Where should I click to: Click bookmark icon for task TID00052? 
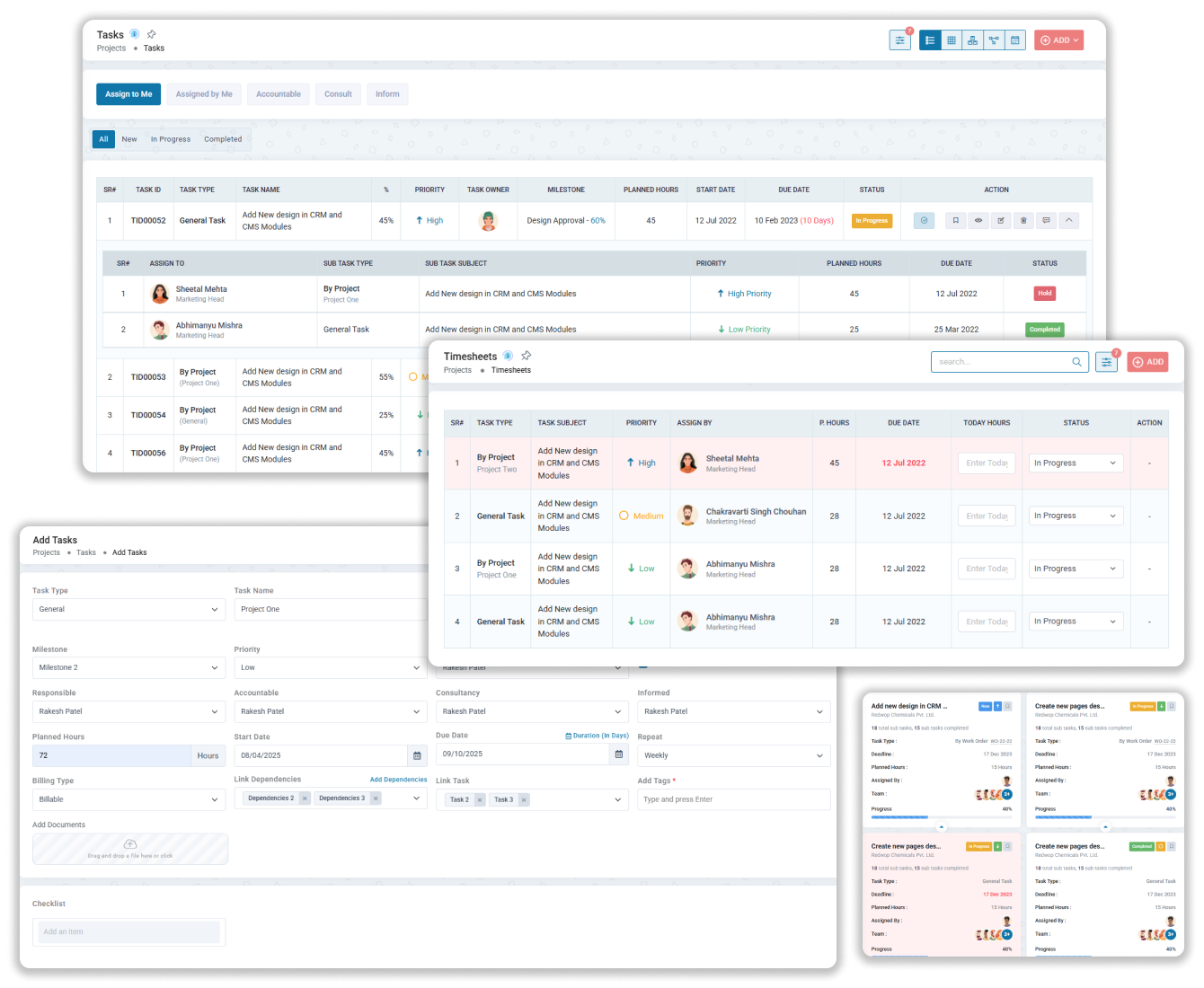click(956, 221)
